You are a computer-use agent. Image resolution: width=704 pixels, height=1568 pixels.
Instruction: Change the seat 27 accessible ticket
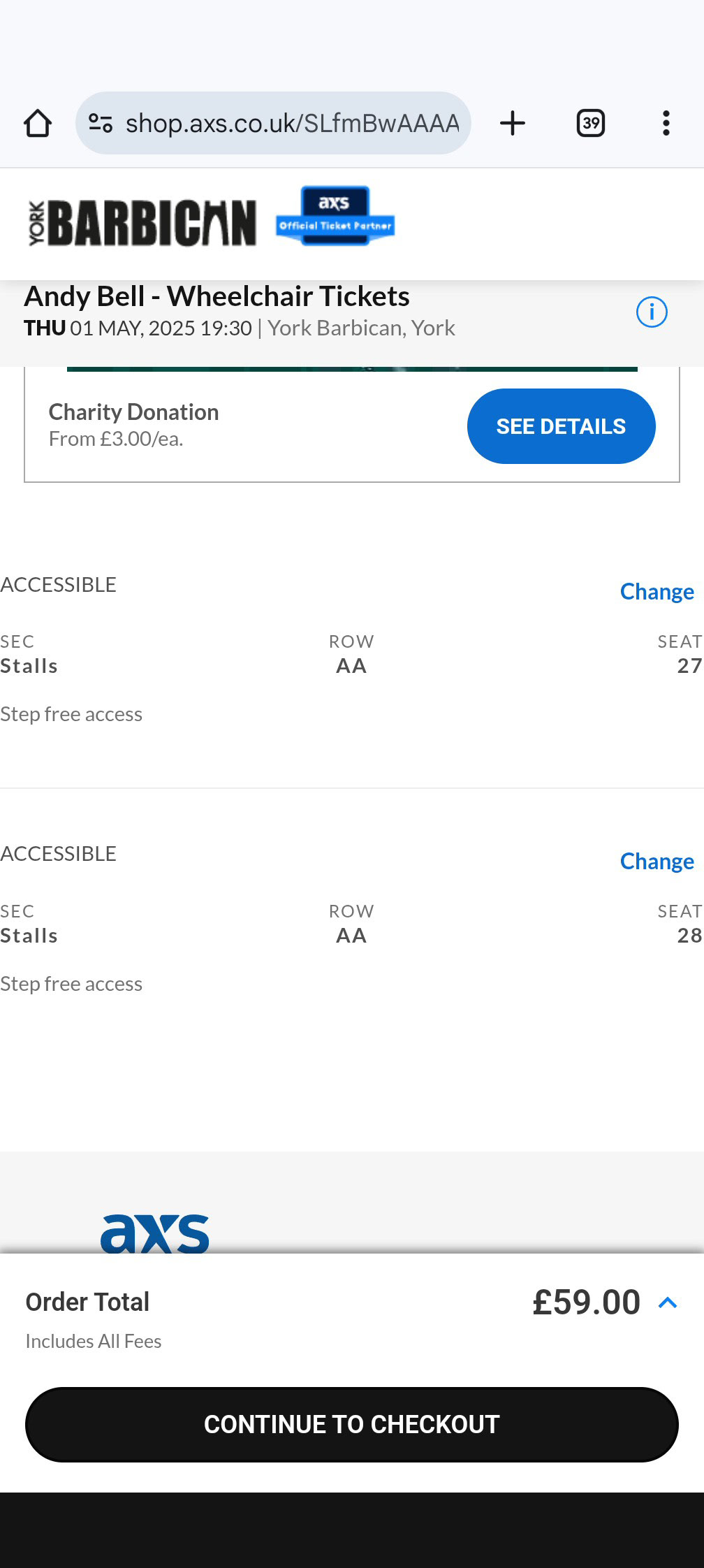coord(657,592)
